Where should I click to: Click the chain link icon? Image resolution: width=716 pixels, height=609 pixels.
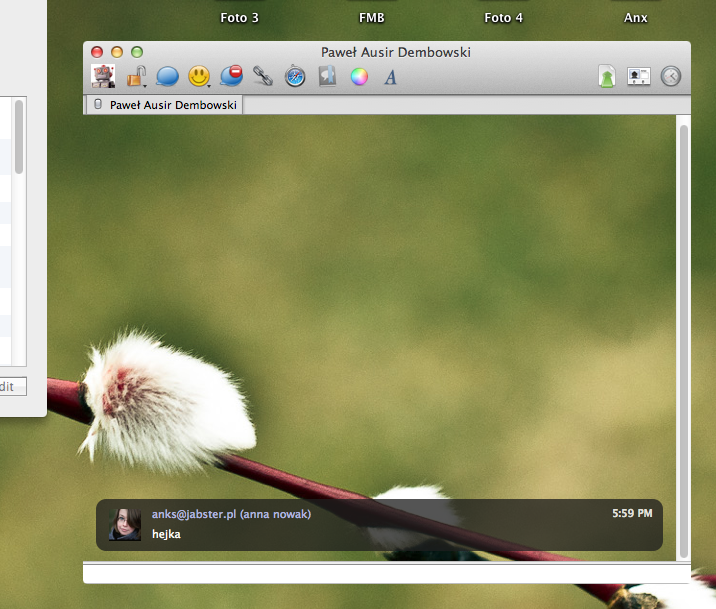tap(263, 76)
